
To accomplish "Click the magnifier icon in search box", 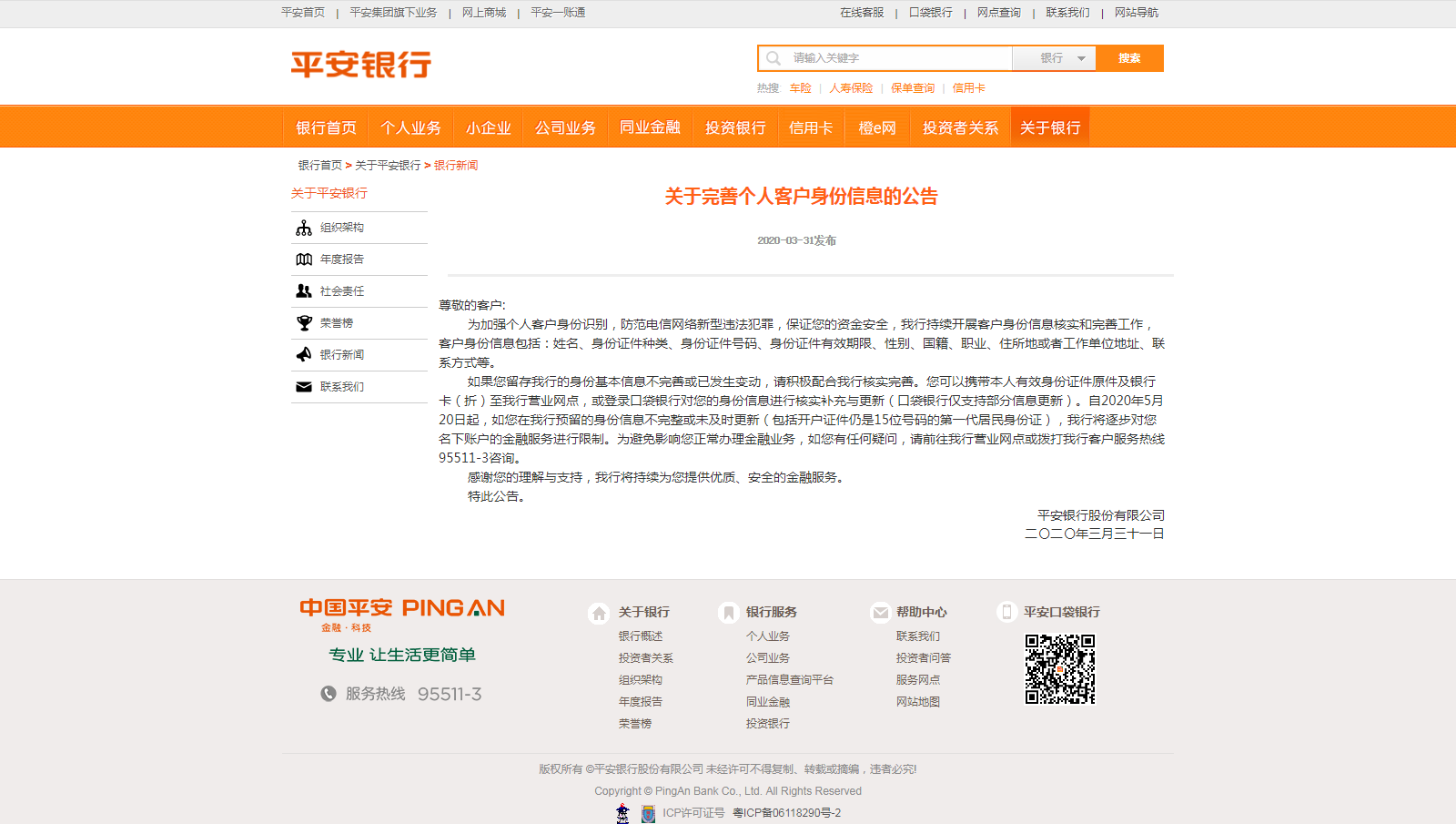I will coord(773,58).
